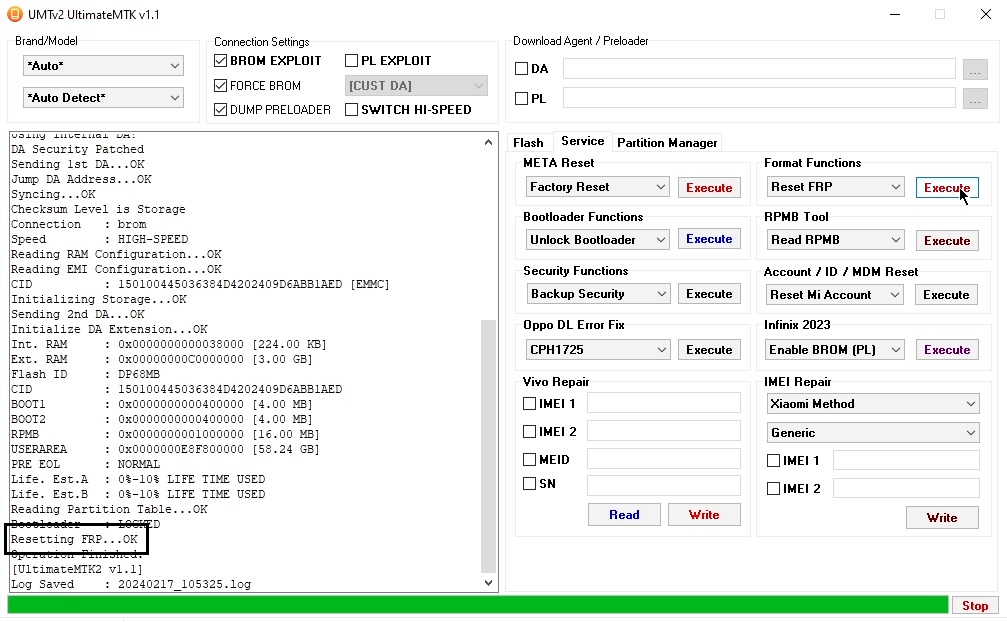Click 'Resetting FRP...OK' log line
The image size is (1007, 622).
(x=74, y=539)
